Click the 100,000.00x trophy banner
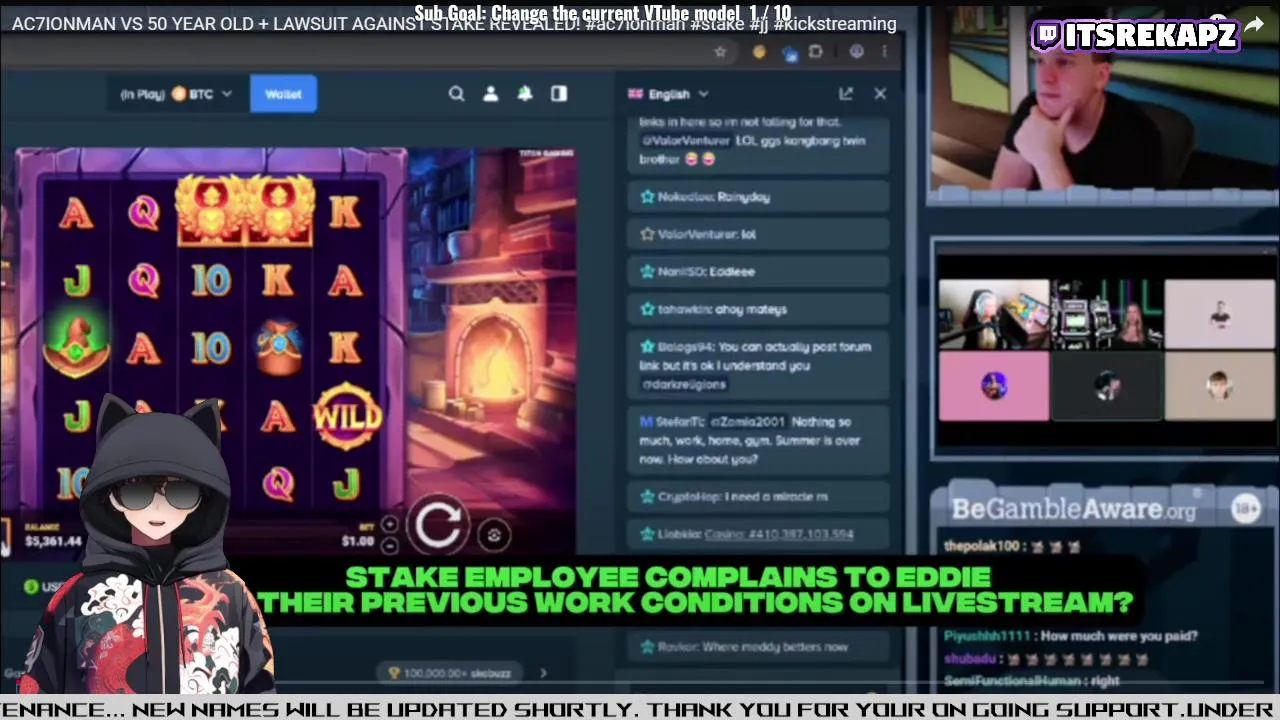Viewport: 1280px width, 720px height. [450, 673]
